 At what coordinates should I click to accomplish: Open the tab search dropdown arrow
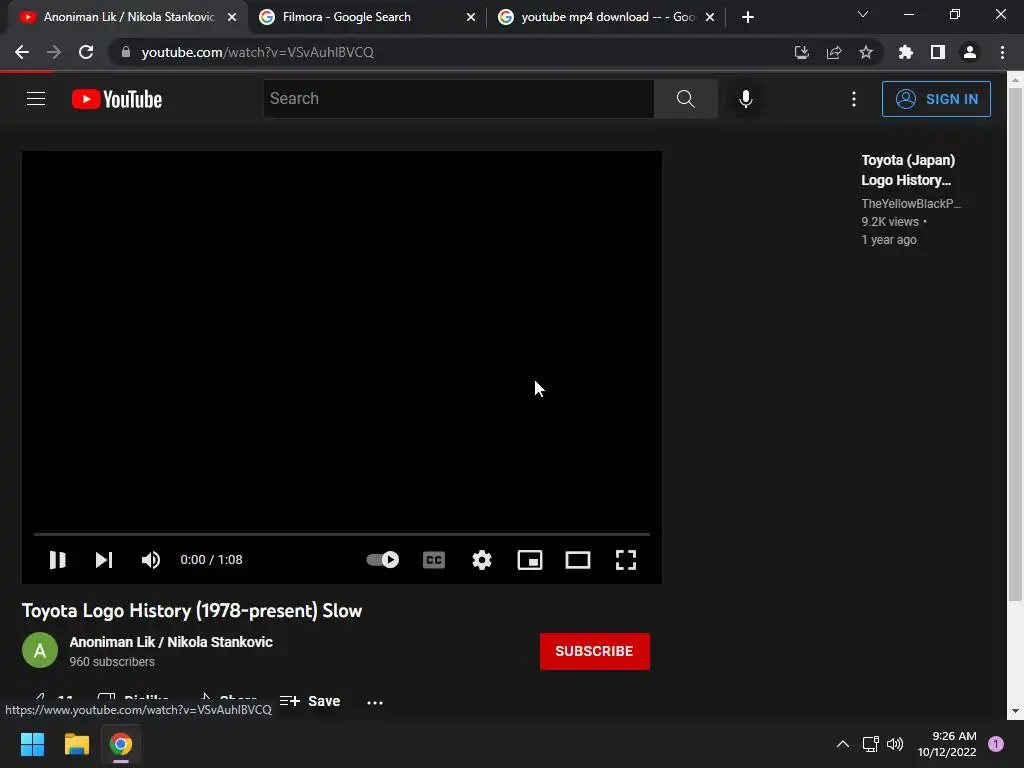click(x=863, y=14)
